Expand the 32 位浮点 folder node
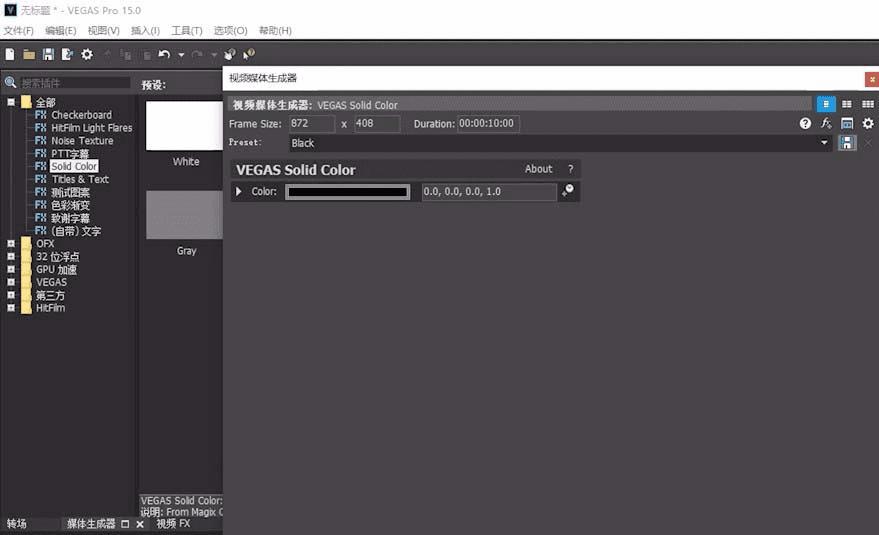879x535 pixels. (x=11, y=256)
